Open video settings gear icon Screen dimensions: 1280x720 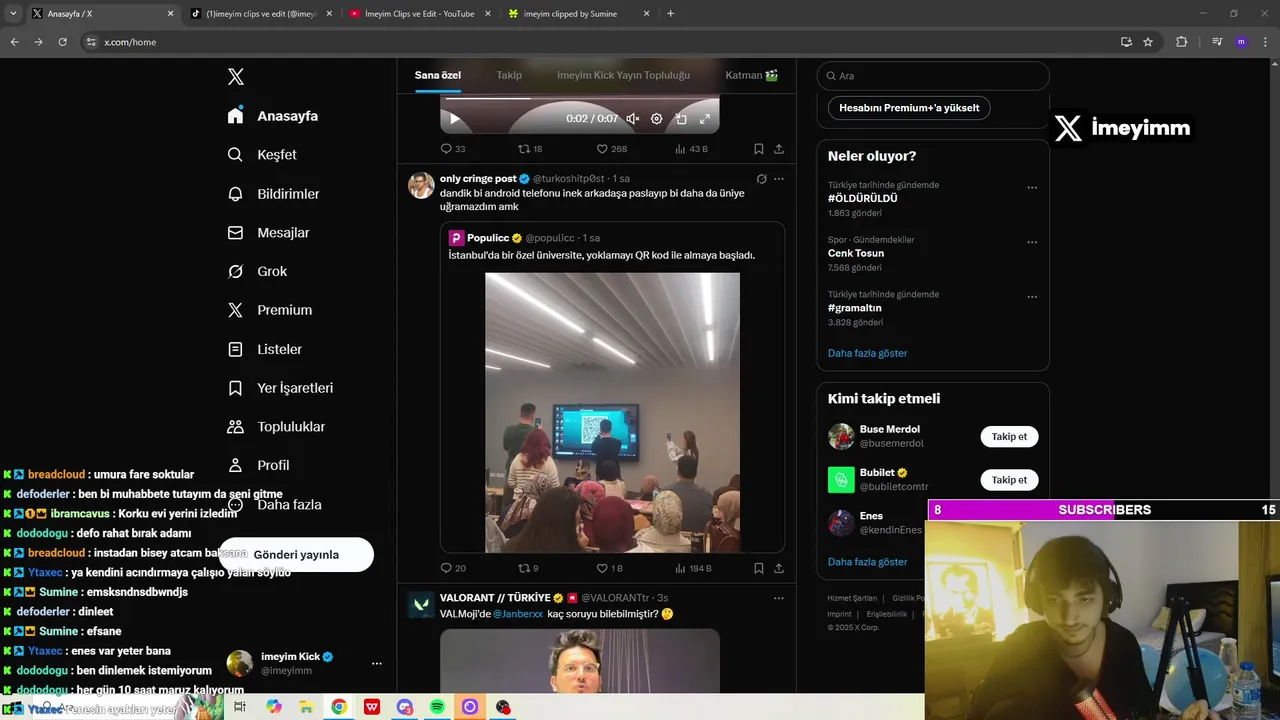656,119
